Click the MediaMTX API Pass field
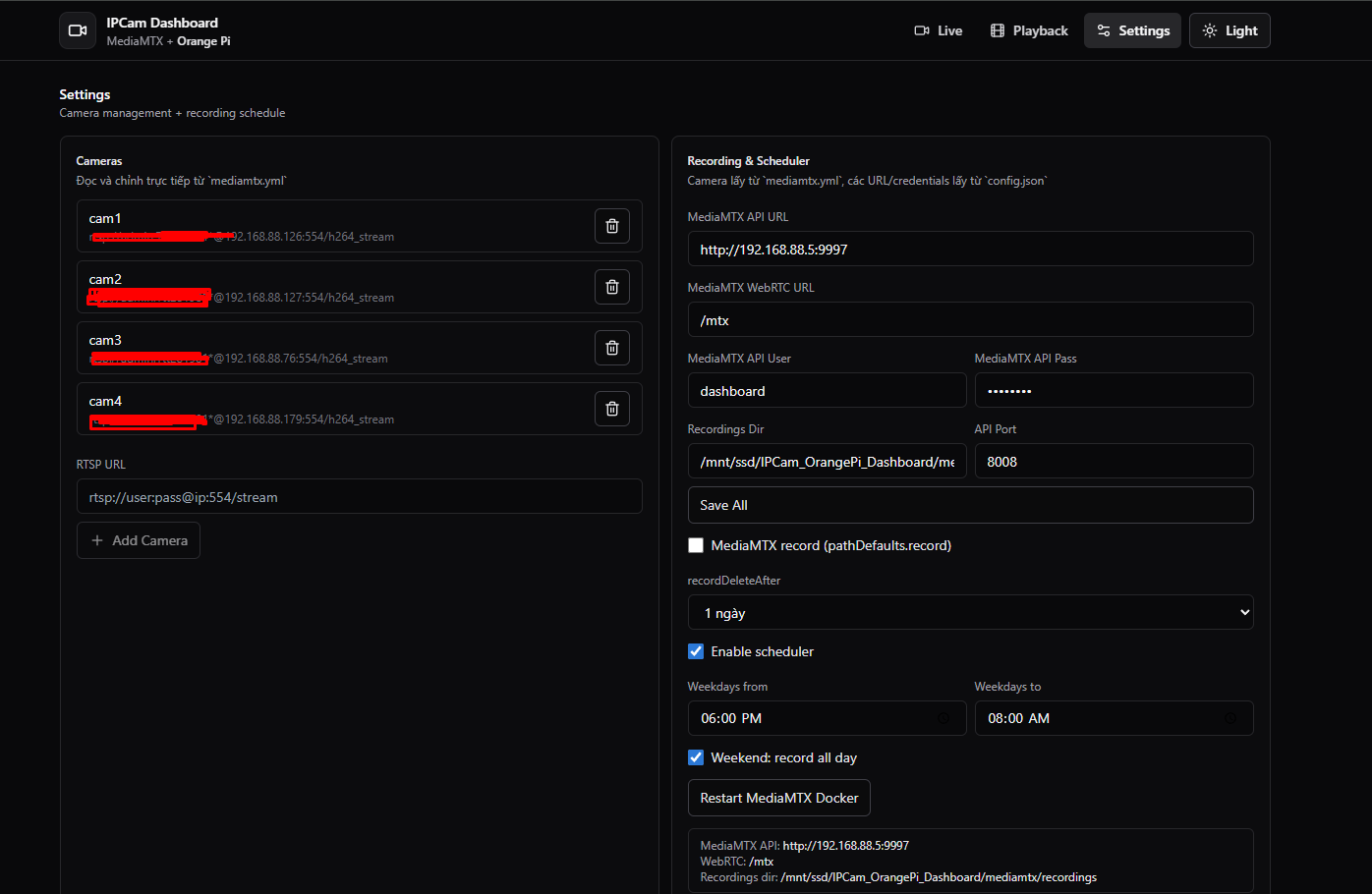This screenshot has width=1372, height=894. pos(1115,391)
